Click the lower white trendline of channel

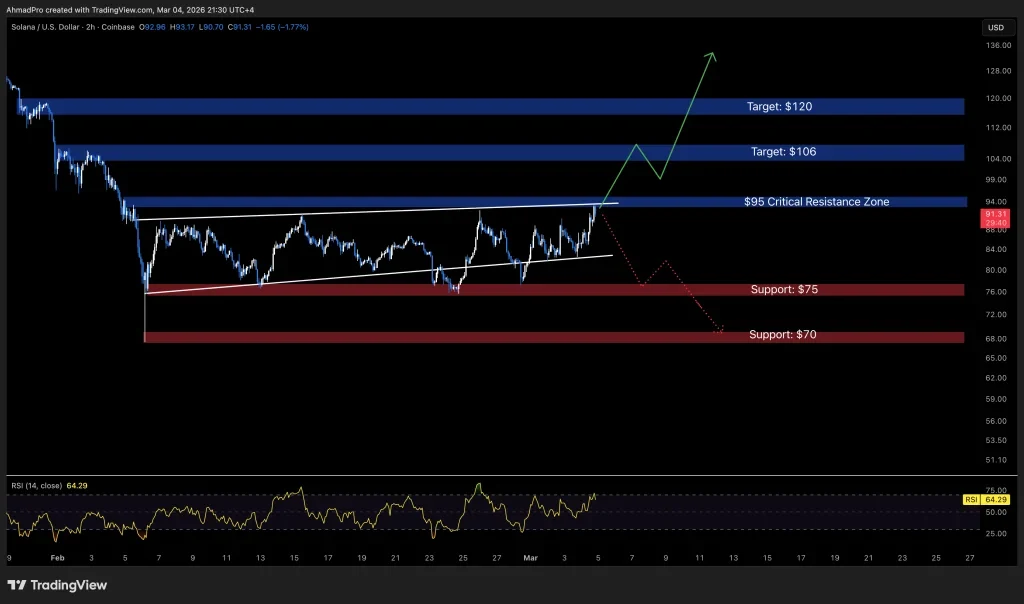(379, 274)
